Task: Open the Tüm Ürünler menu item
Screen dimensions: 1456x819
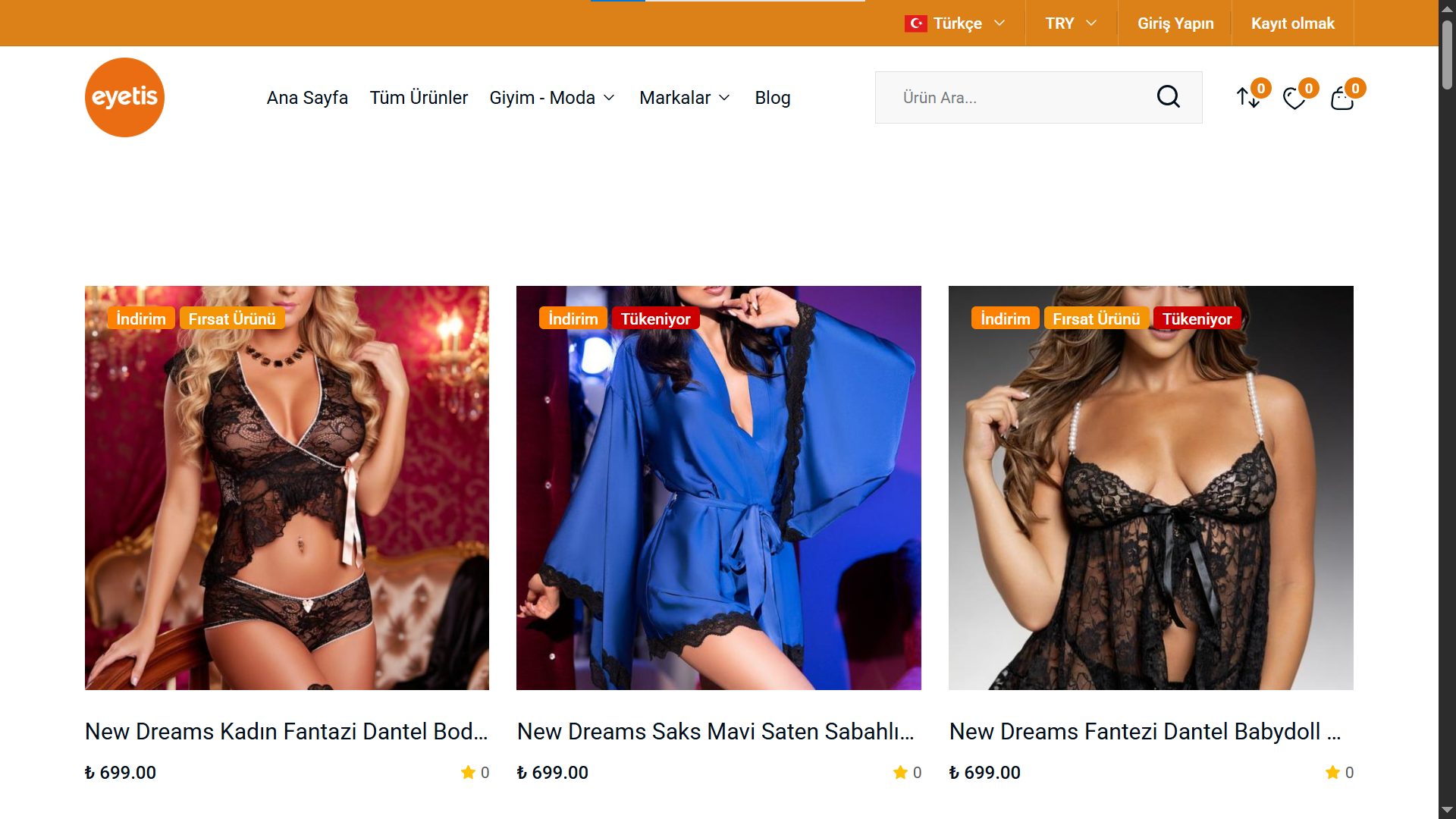Action: (419, 98)
